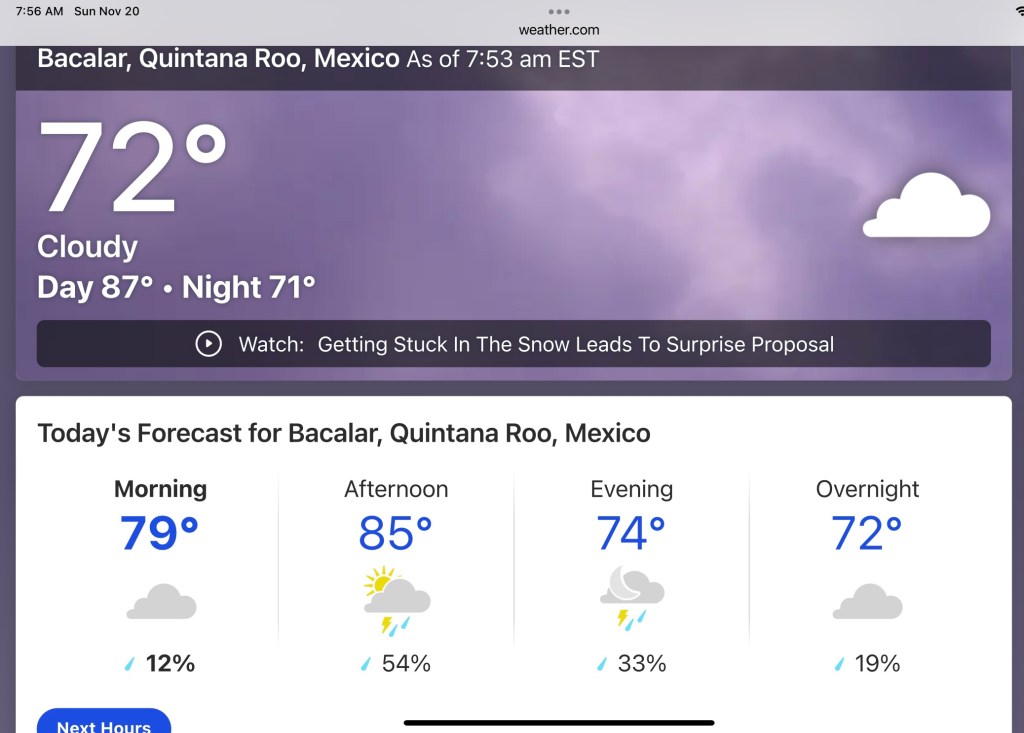Click the raindrop icon beside 33%
The image size is (1024, 733).
[601, 664]
